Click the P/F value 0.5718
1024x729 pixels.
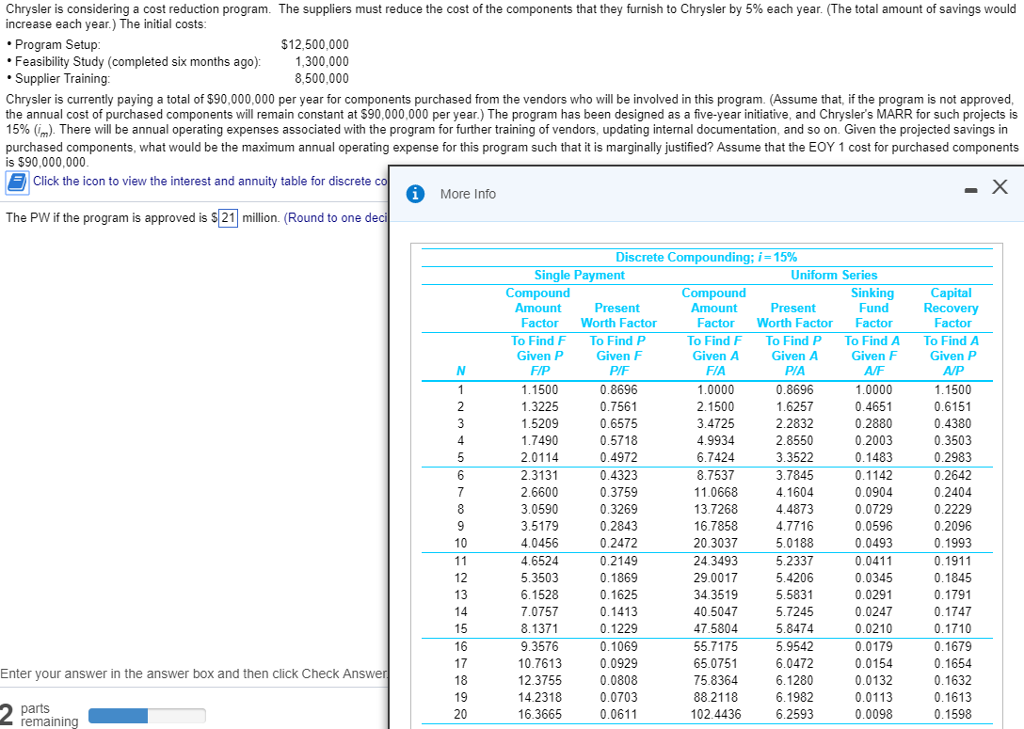(x=618, y=440)
